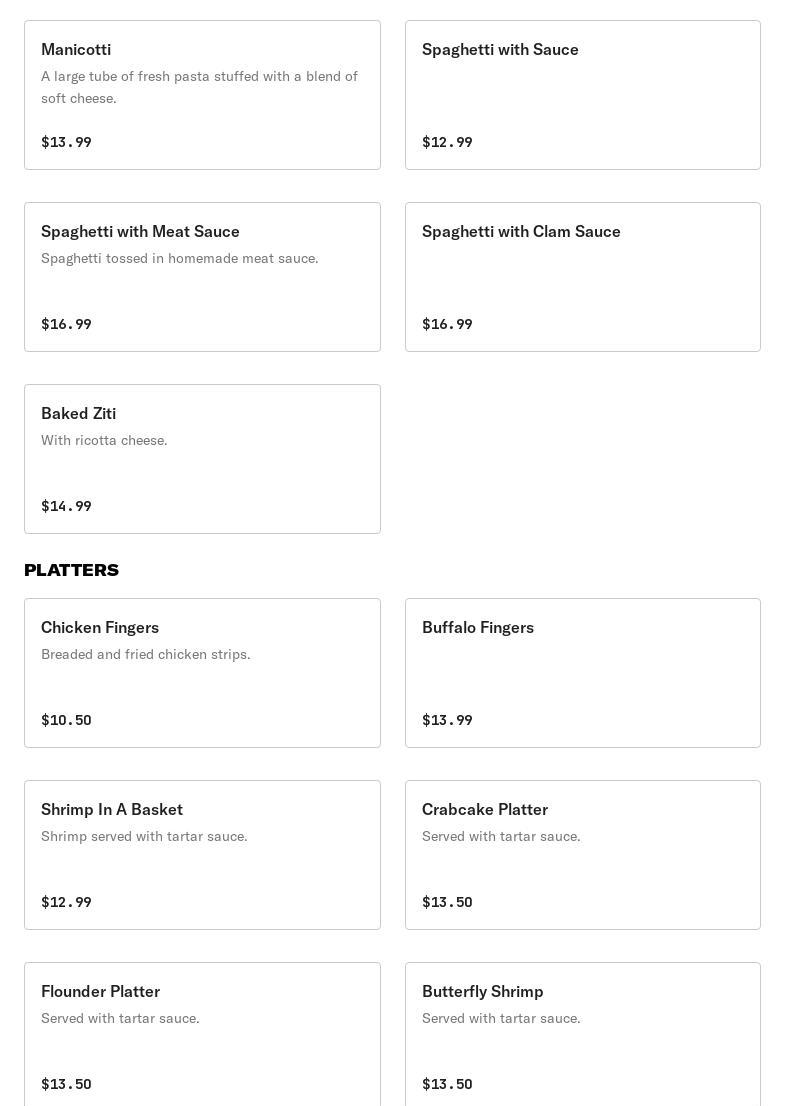Click Manicotti description about fresh pasta
This screenshot has width=785, height=1106.
pos(200,87)
